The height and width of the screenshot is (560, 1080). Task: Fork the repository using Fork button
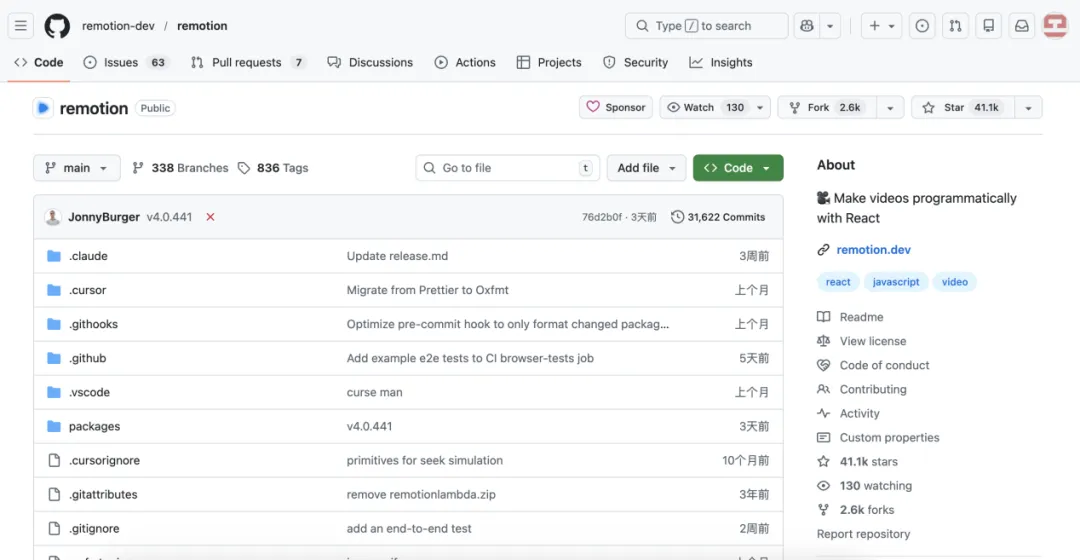click(827, 107)
